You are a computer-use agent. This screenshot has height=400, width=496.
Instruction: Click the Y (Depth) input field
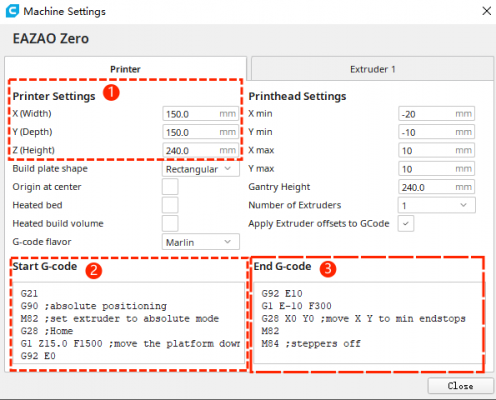(201, 132)
